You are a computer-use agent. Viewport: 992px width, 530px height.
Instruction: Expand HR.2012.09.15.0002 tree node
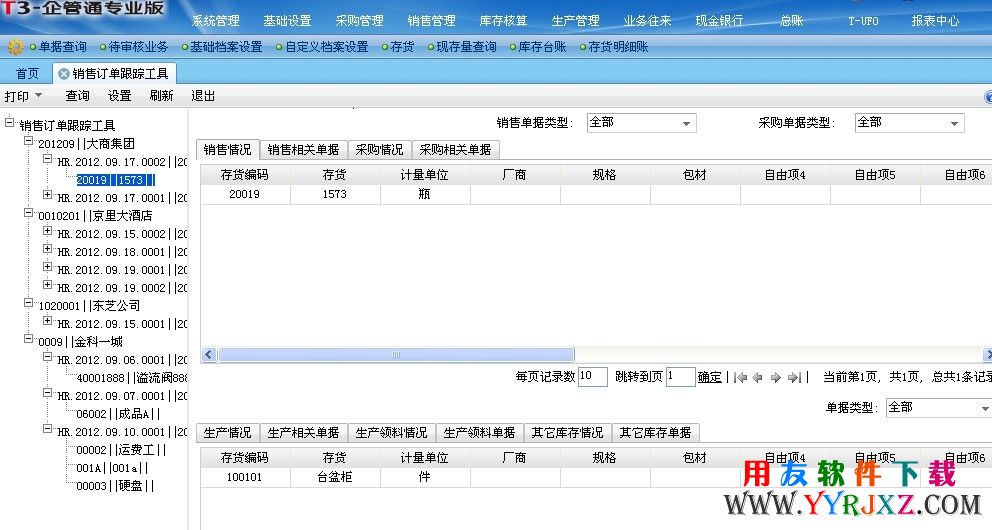pyautogui.click(x=47, y=230)
